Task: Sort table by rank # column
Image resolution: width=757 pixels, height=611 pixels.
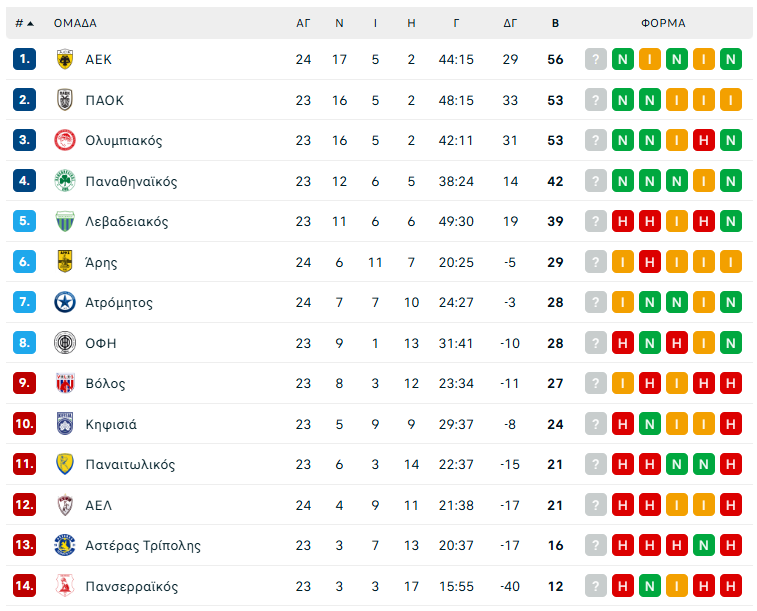Action: 24,23
